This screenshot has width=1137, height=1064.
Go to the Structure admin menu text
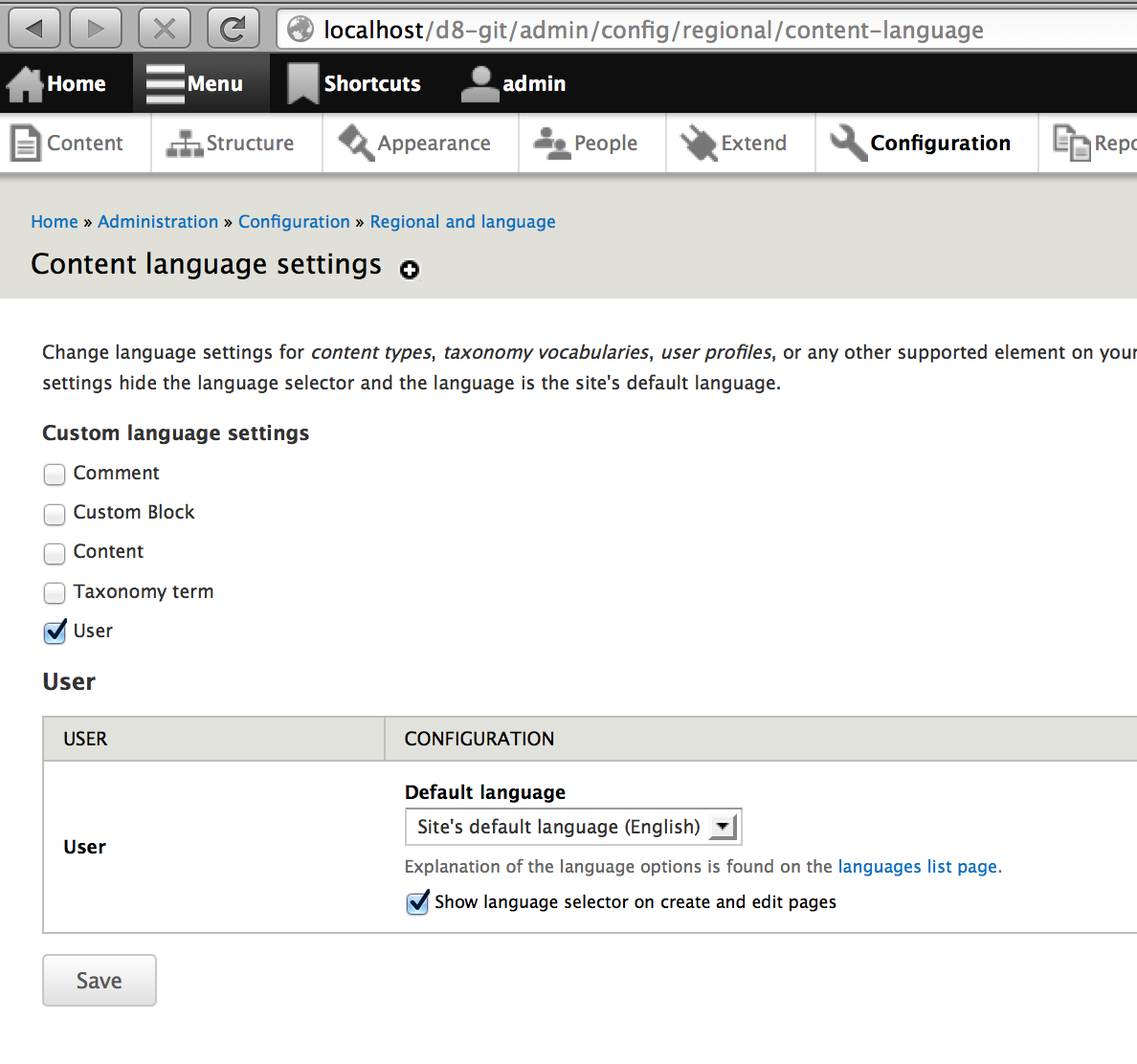click(x=250, y=143)
